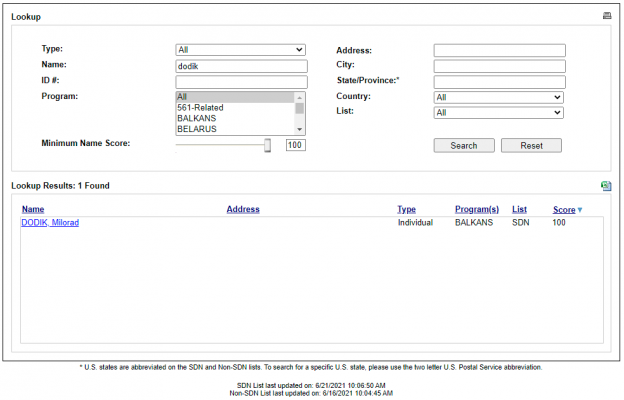Expand the Country dropdown
Viewport: 624px width, 400px height.
pos(499,97)
